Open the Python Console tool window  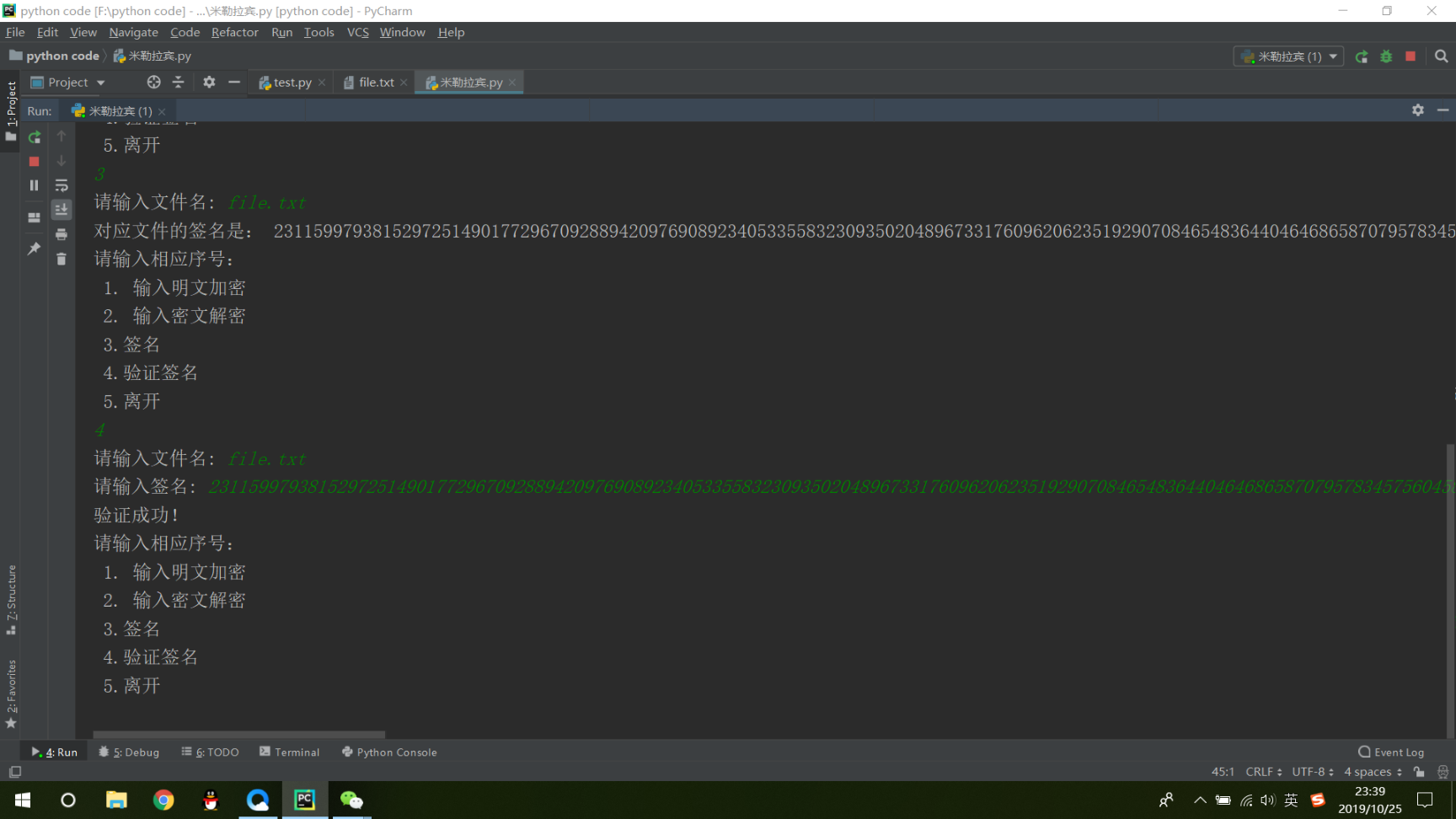(389, 752)
